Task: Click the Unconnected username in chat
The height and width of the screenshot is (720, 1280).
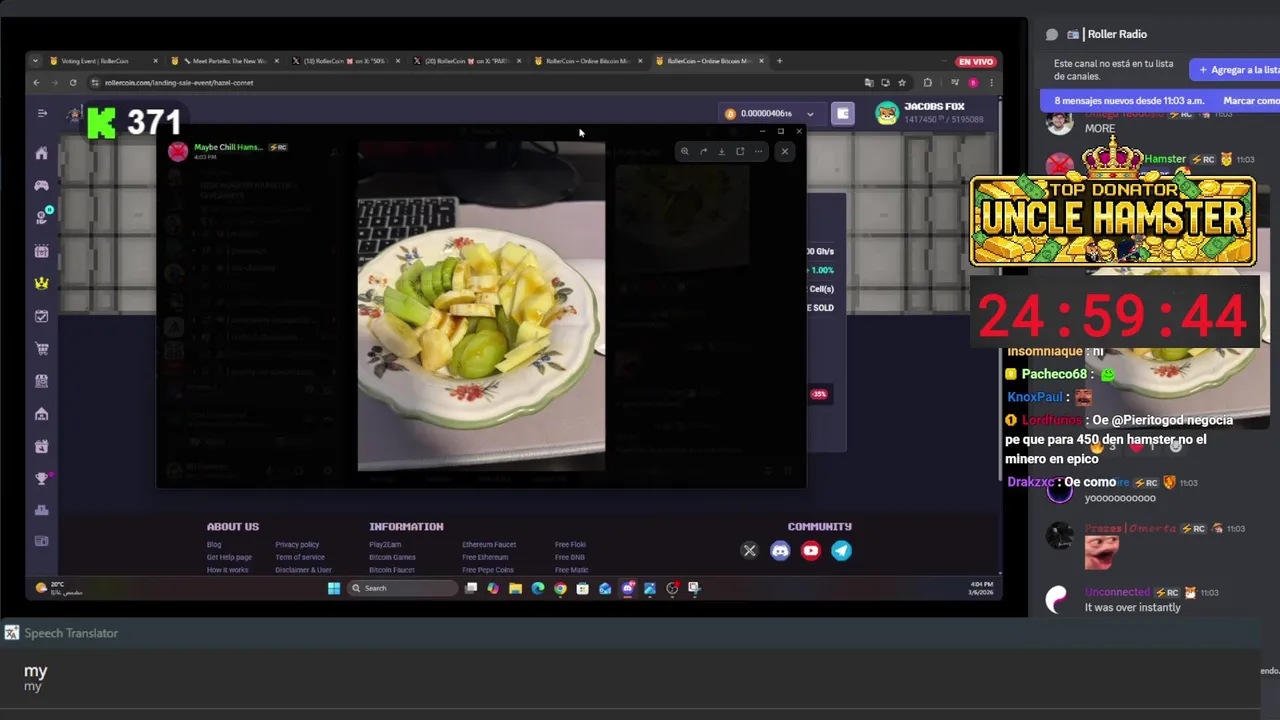Action: pyautogui.click(x=1118, y=592)
